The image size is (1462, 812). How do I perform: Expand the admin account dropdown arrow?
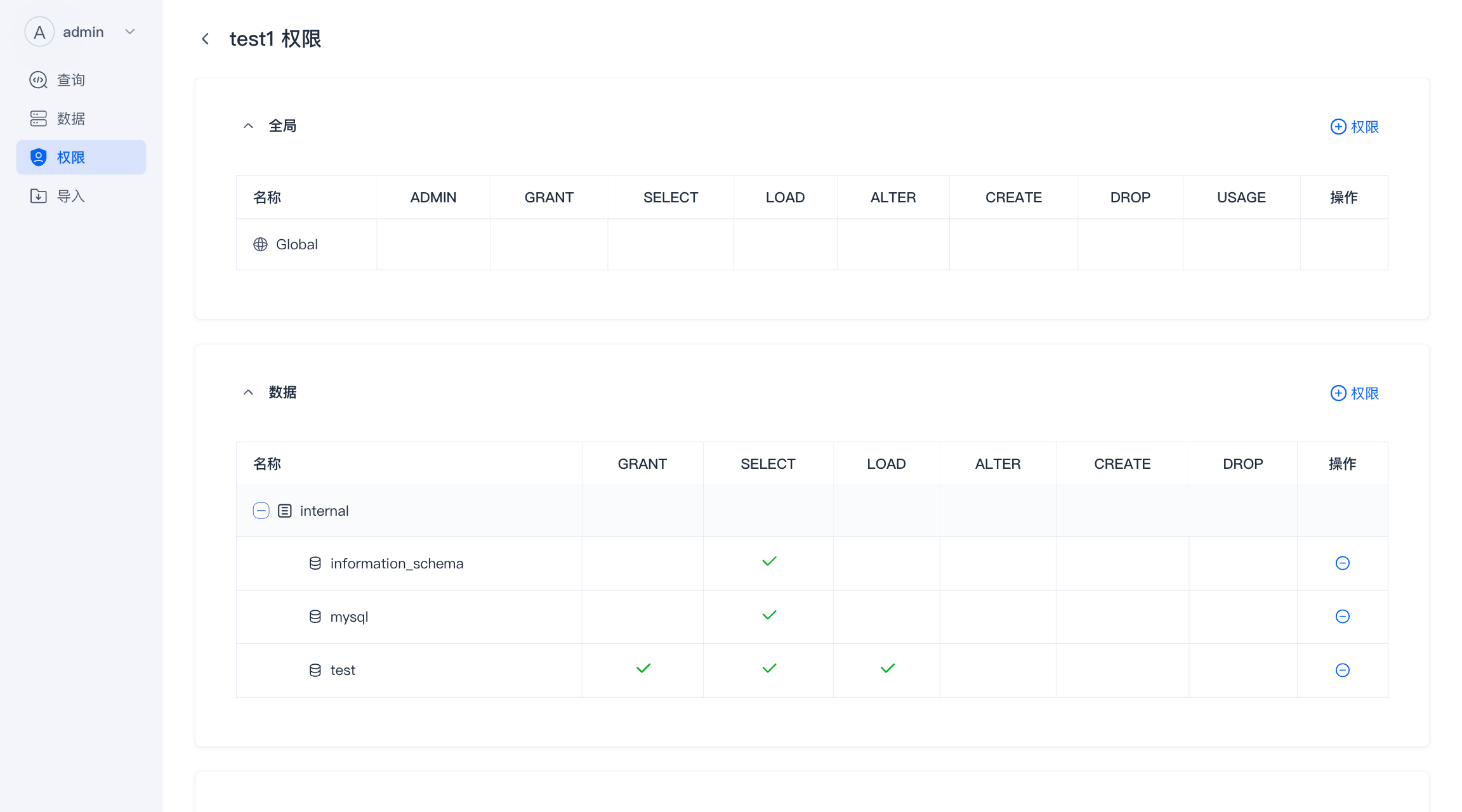pos(130,32)
